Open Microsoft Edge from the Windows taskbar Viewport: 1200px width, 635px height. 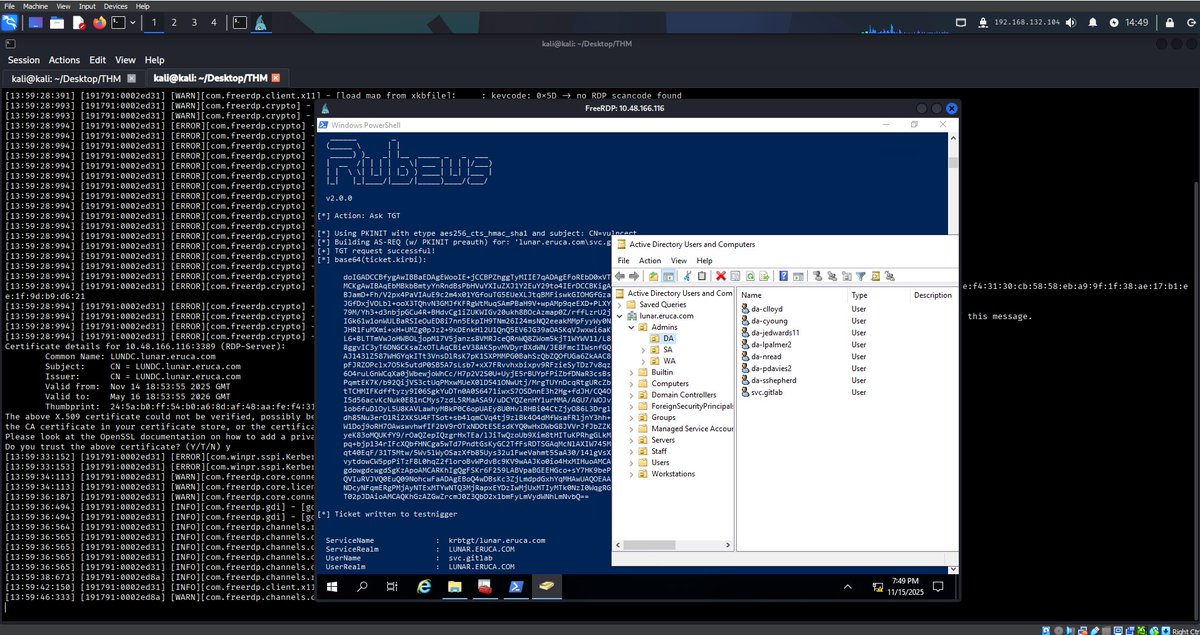(x=424, y=587)
